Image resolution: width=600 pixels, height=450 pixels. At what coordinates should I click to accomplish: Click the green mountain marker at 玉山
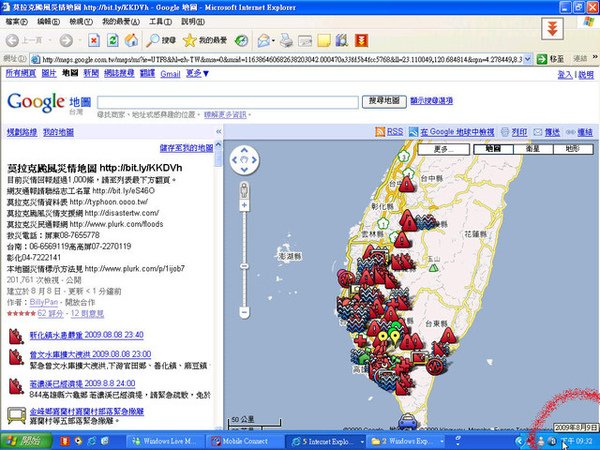pyautogui.click(x=433, y=268)
